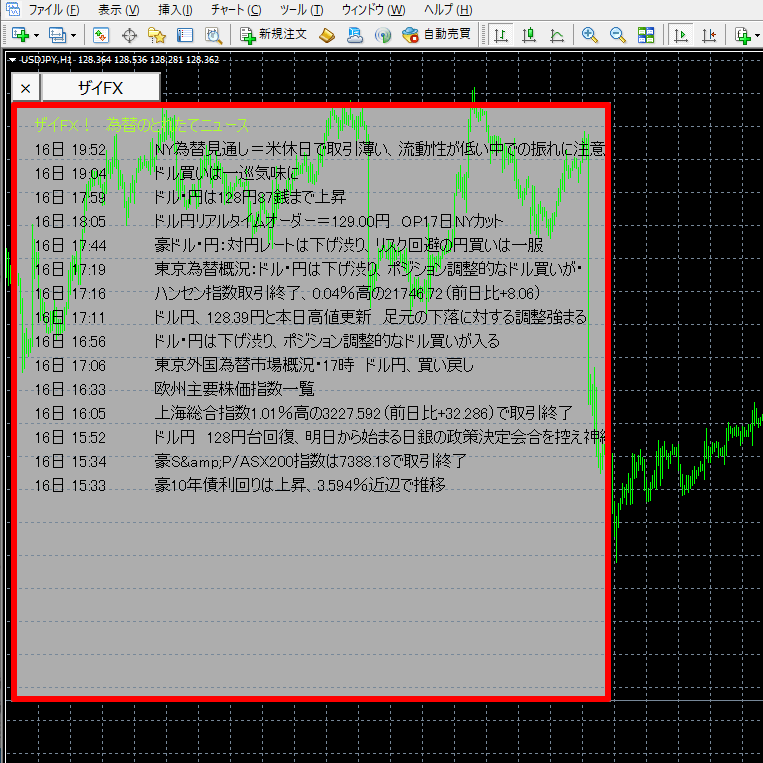
Task: Click the options computer user icon
Action: [x=355, y=35]
